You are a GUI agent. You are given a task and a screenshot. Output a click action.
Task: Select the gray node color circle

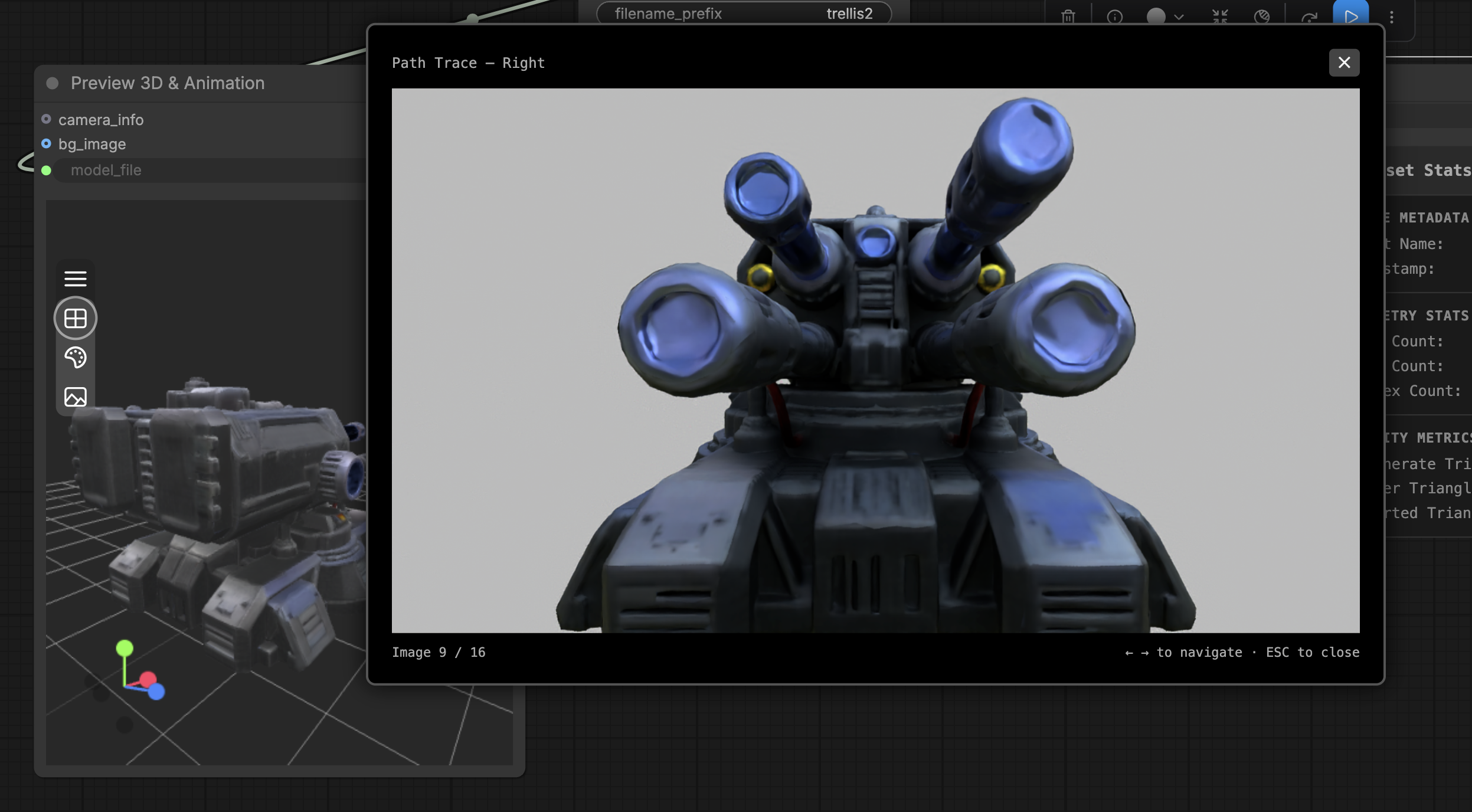tap(1156, 17)
